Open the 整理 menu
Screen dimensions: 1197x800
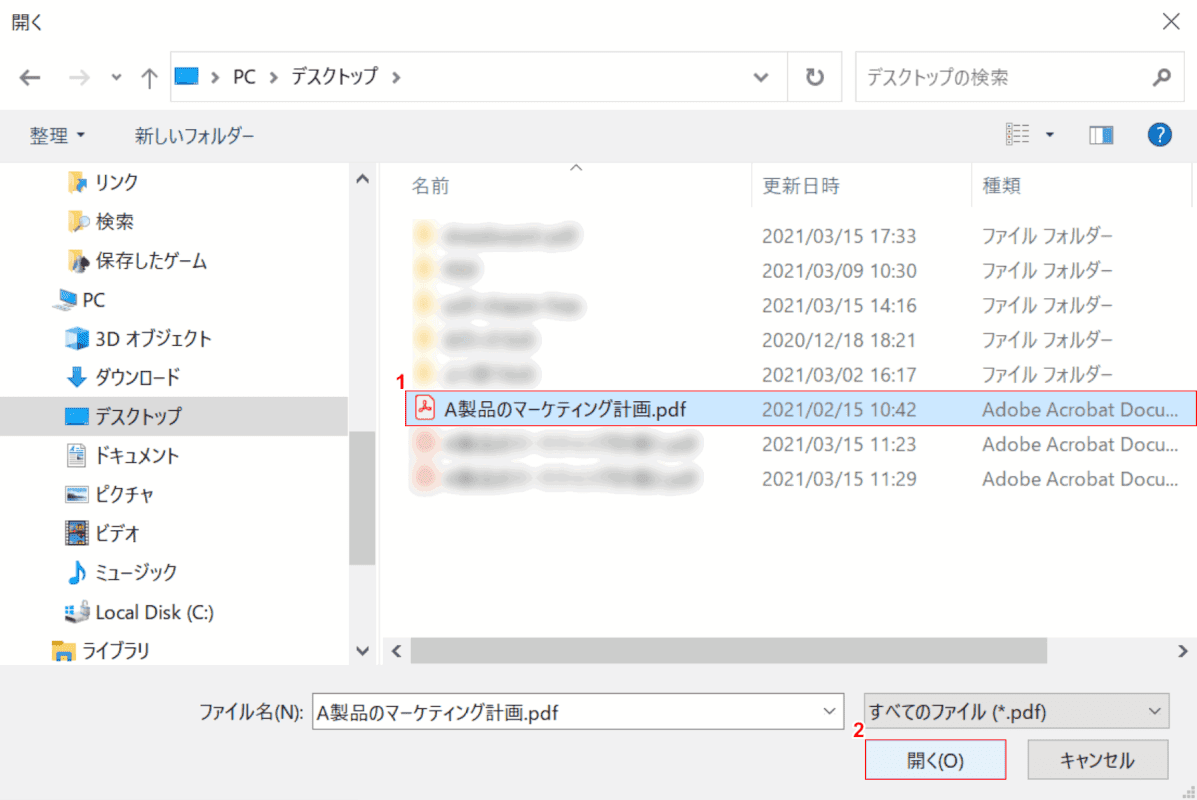(x=57, y=136)
